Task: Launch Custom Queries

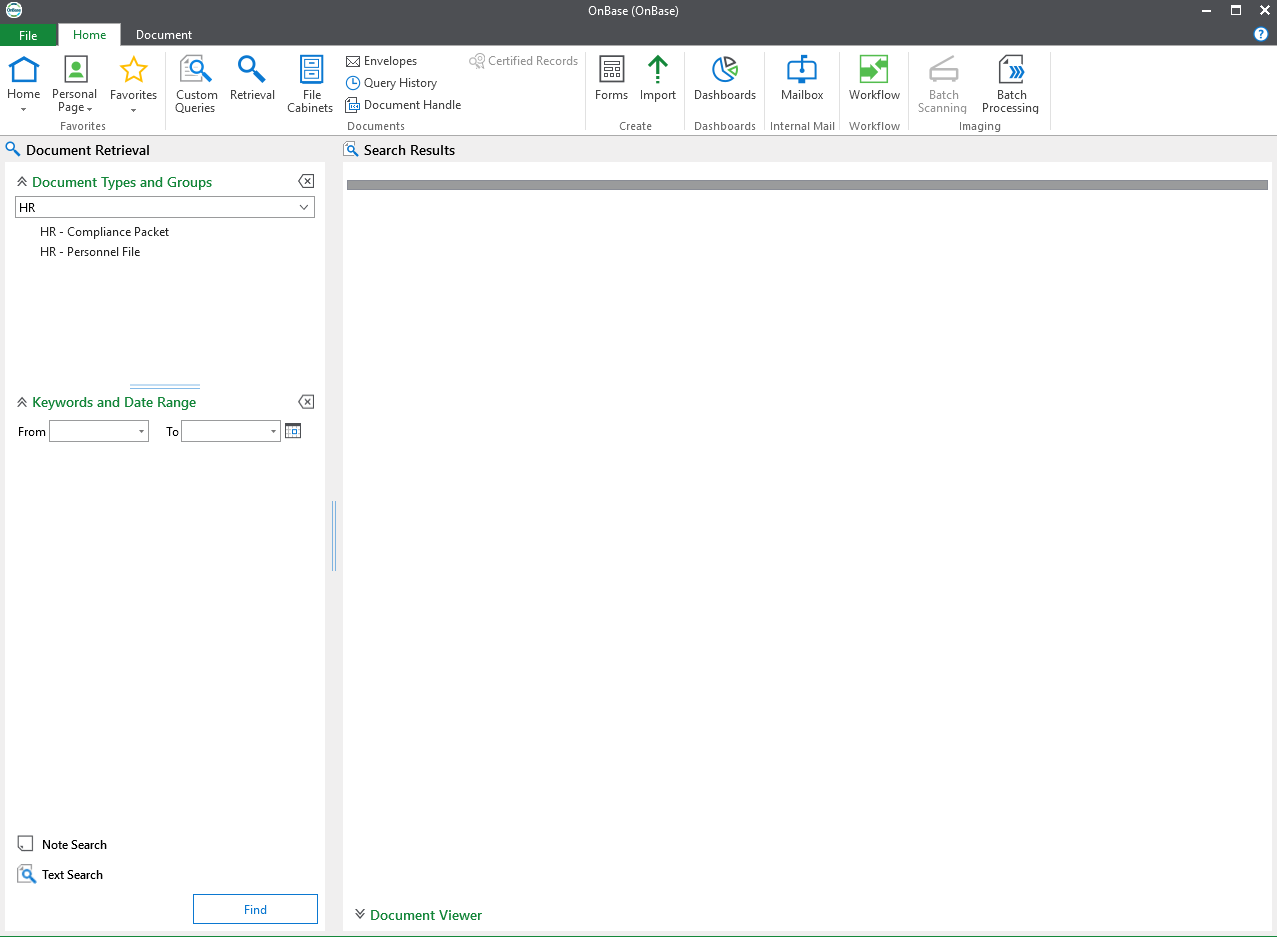Action: click(x=196, y=85)
